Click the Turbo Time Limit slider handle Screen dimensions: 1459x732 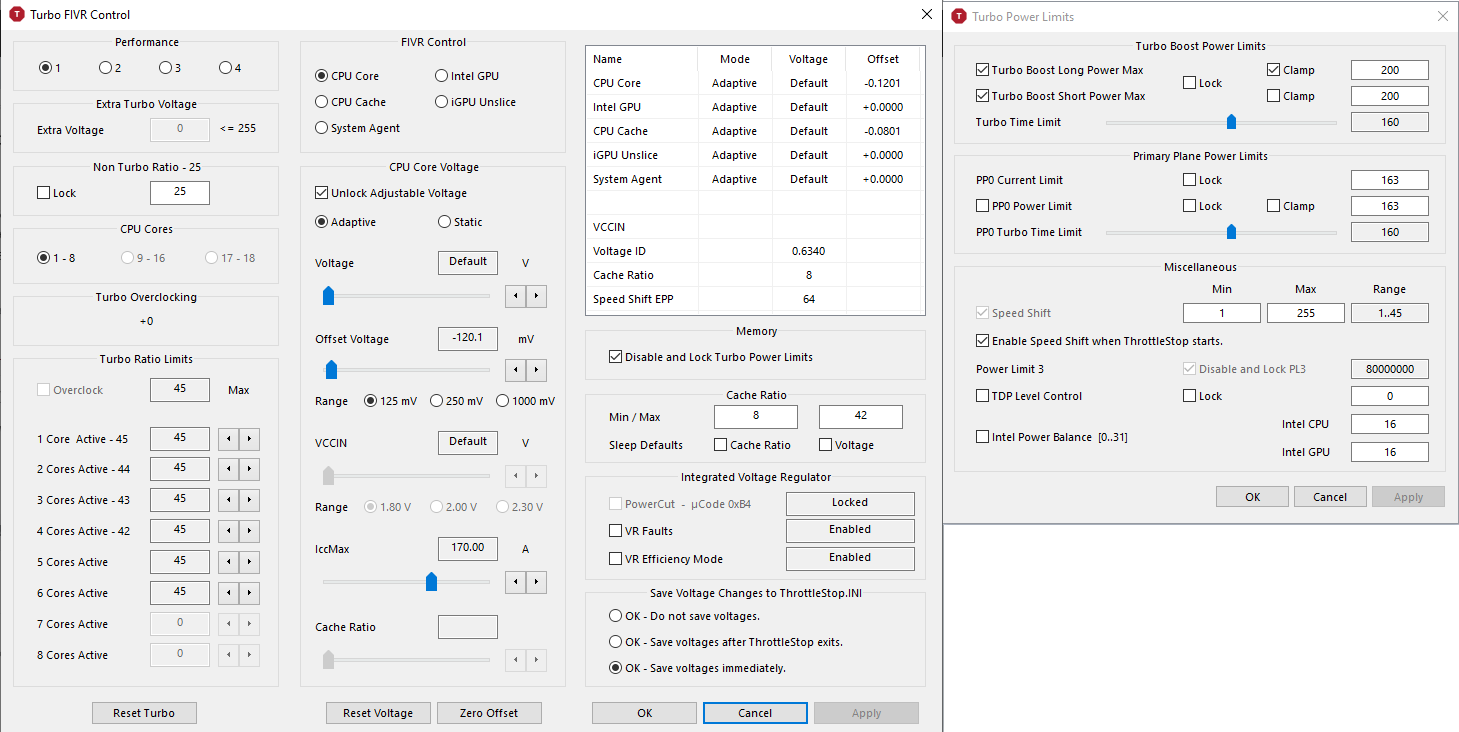pos(1231,122)
